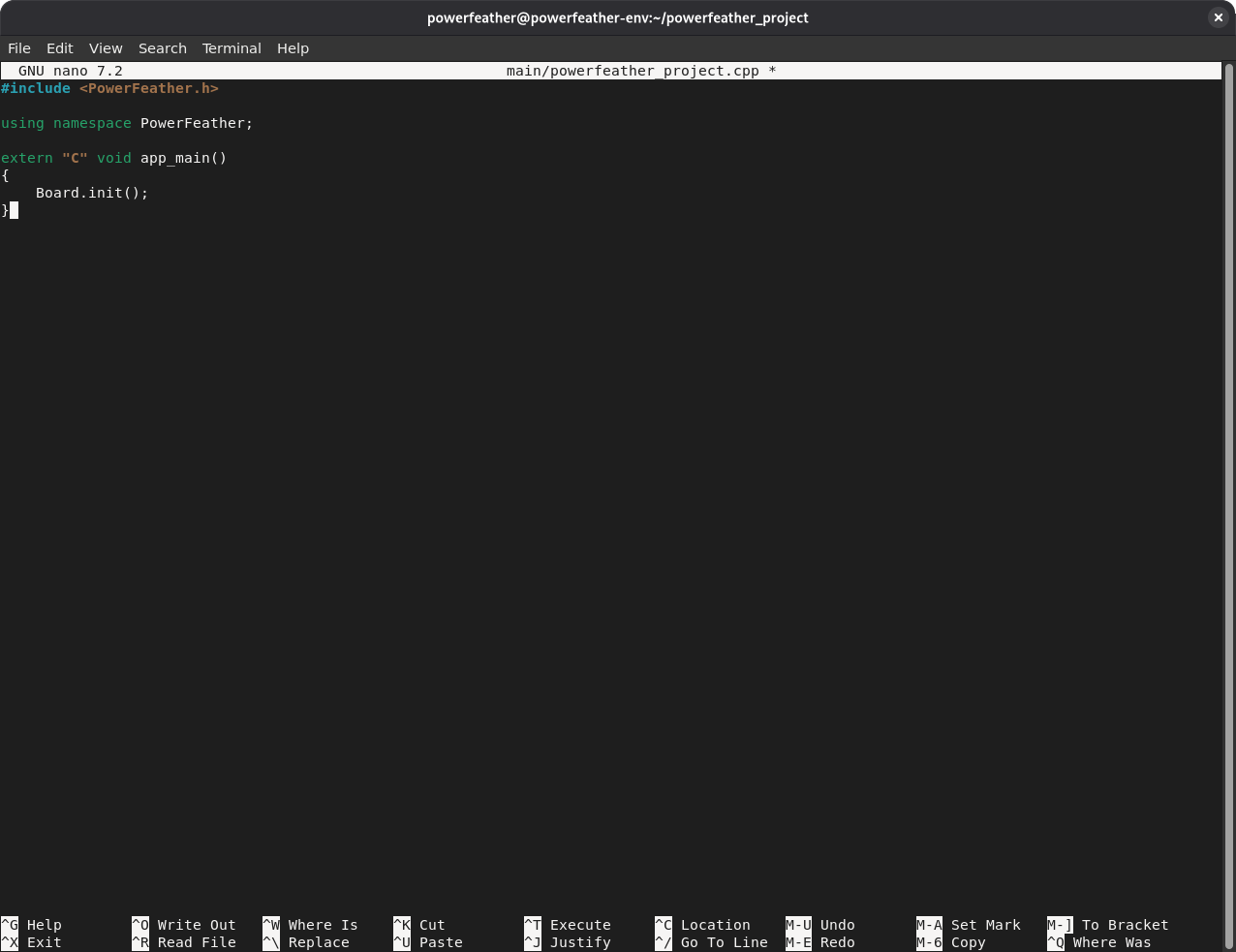This screenshot has width=1236, height=952.
Task: Close the terminal window
Action: point(1218,17)
